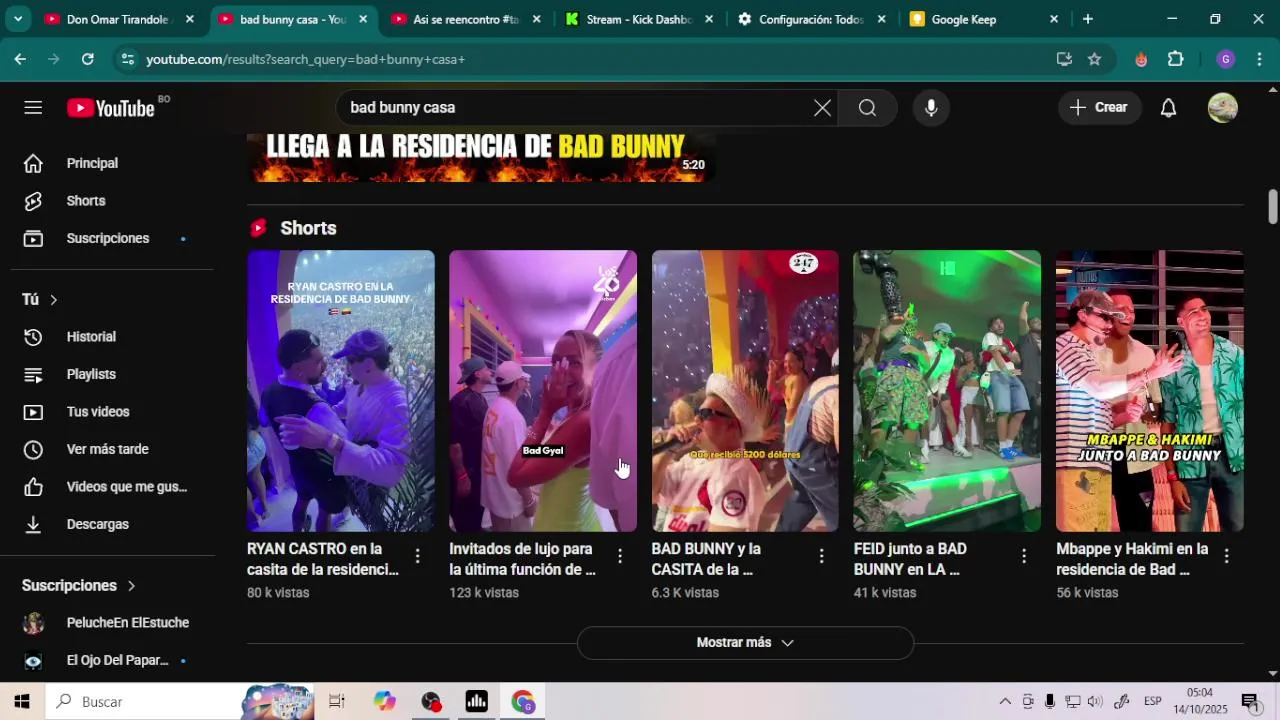Screen dimensions: 1280x720
Task: Click the page vertical scrollbar thumb
Action: click(1273, 207)
